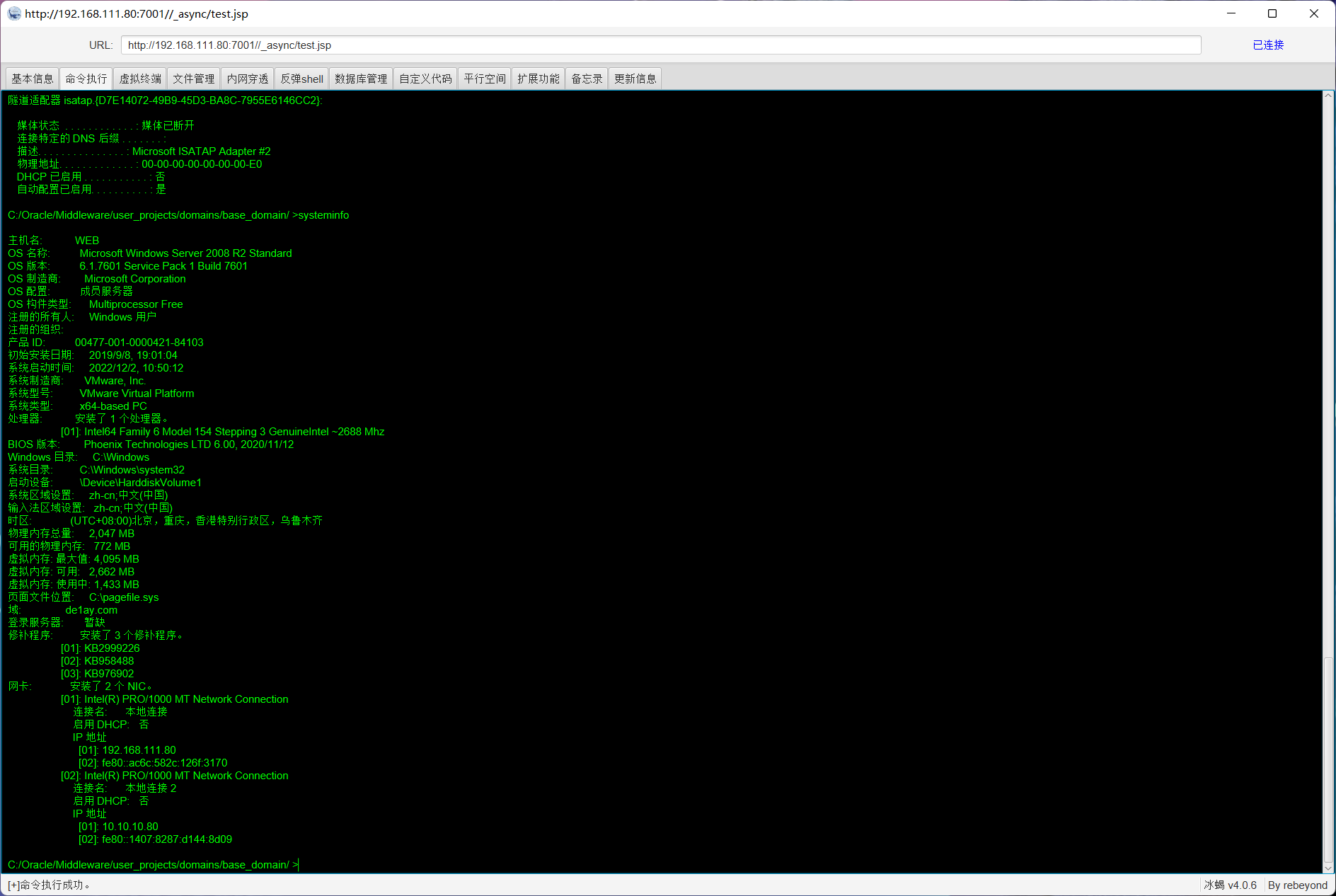The width and height of the screenshot is (1336, 896).
Task: Click the command prompt input line at bottom
Action: pos(154,865)
